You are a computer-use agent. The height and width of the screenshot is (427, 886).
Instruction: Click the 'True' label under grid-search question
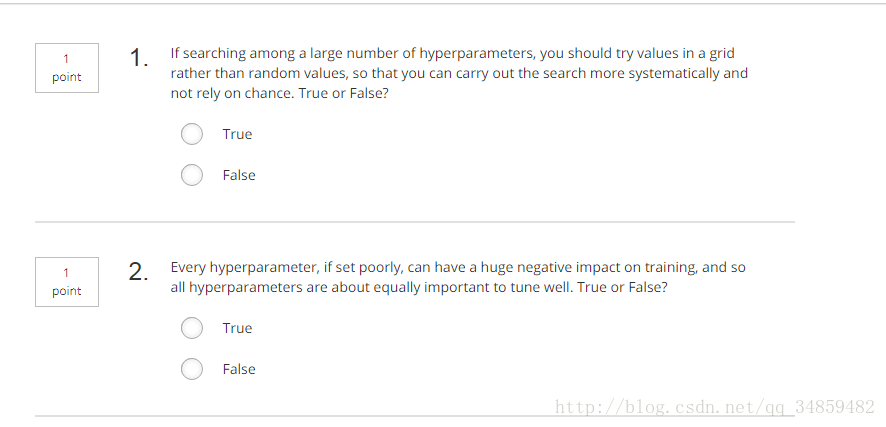coord(237,134)
